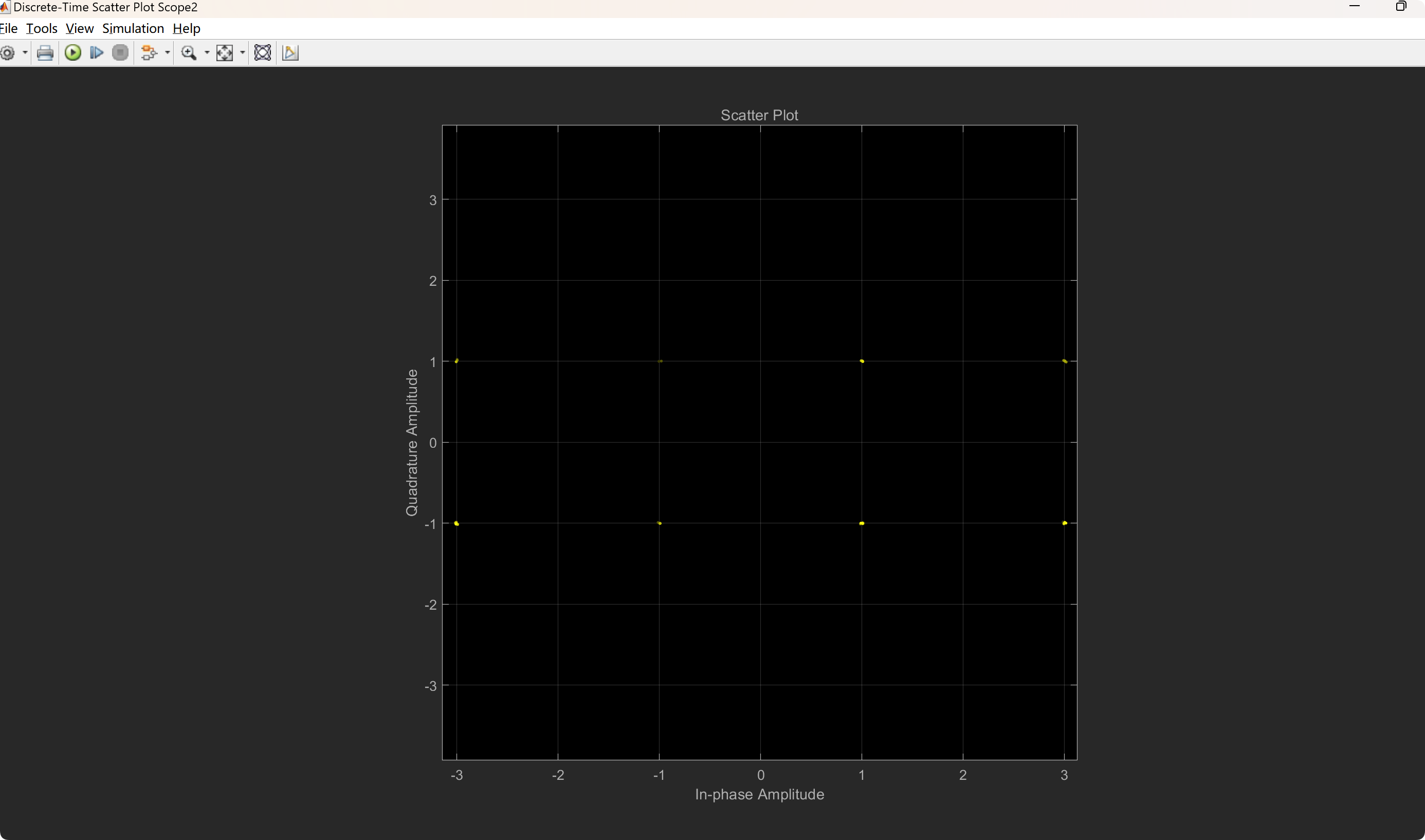Open the Tools menu

coord(42,28)
